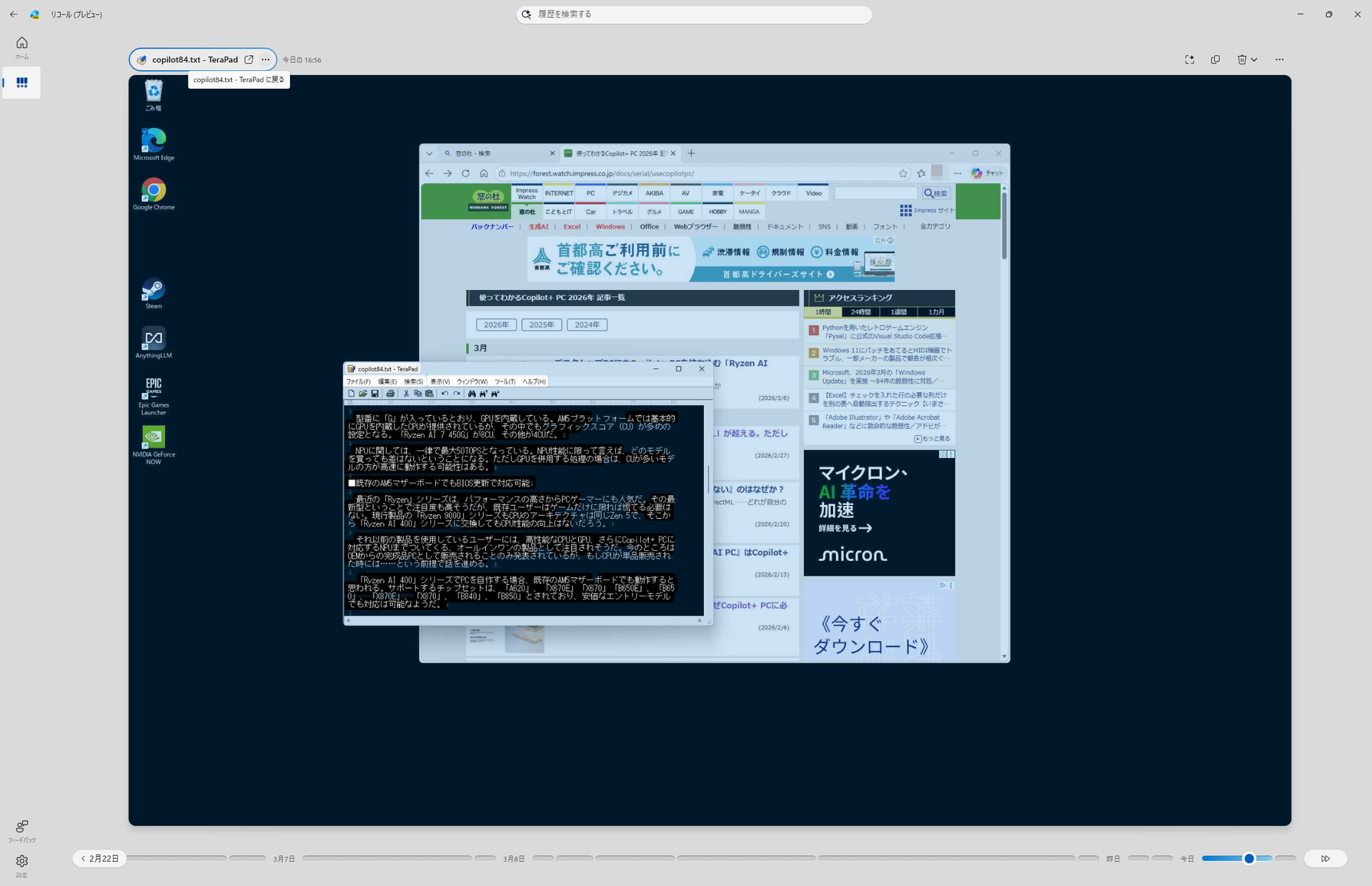Open the external-launch icon beside copilot84.txt
The width and height of the screenshot is (1372, 886).
[249, 60]
